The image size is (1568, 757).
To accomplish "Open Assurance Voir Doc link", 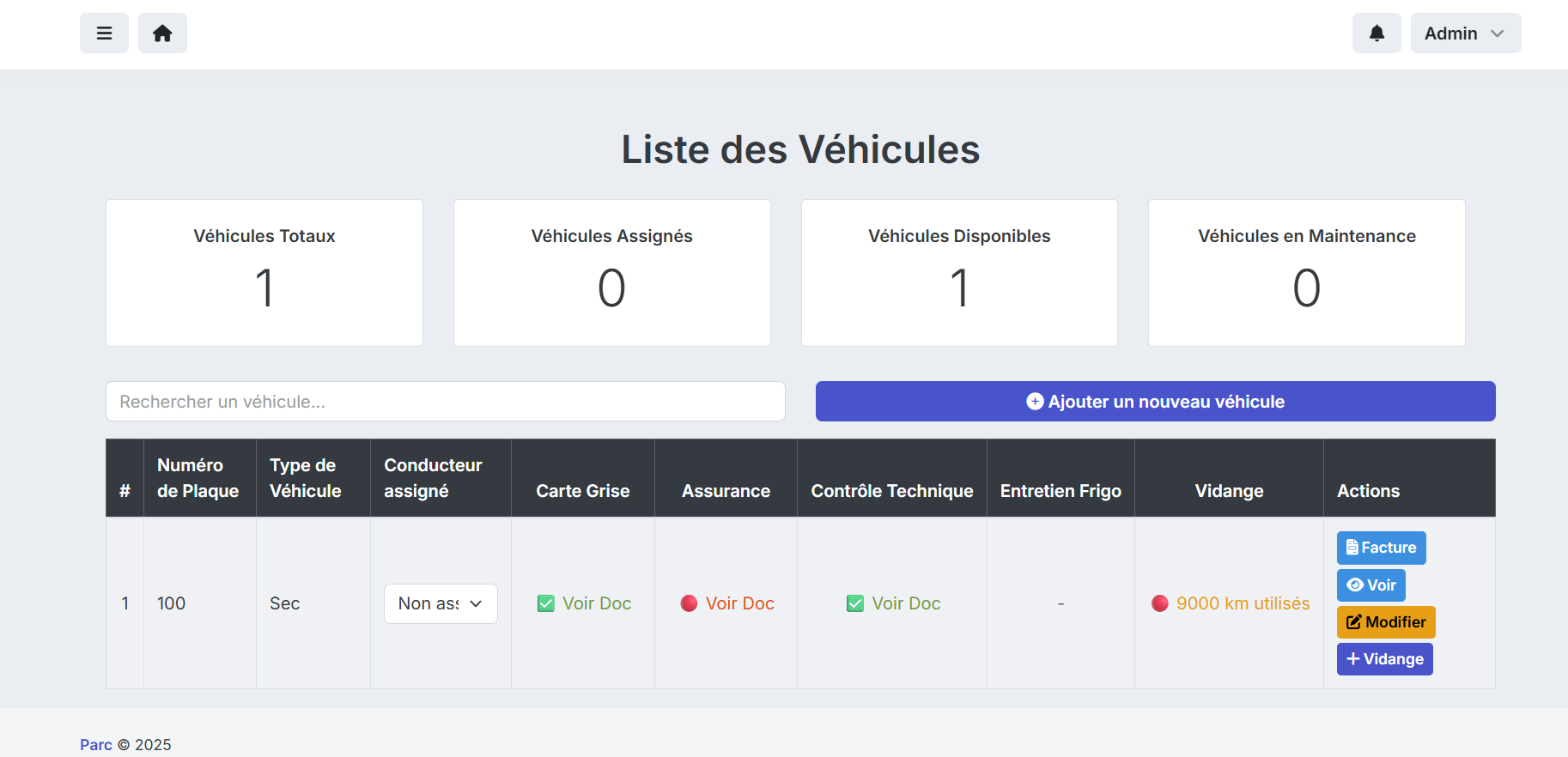I will tap(739, 604).
